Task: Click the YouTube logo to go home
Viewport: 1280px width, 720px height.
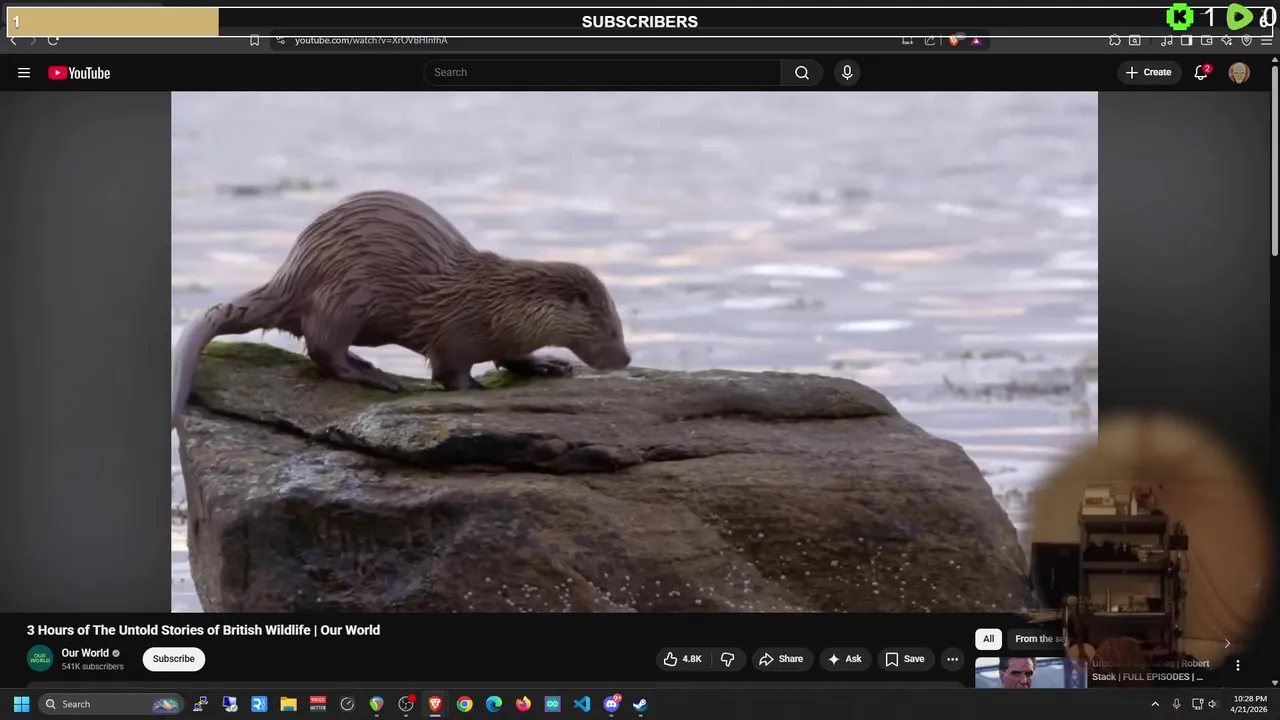Action: [x=79, y=73]
